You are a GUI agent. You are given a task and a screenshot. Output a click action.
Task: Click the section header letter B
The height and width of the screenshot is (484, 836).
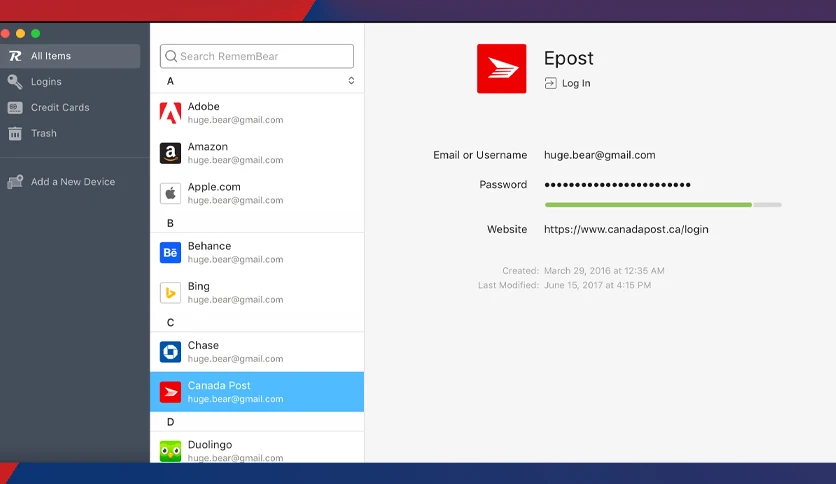point(171,223)
